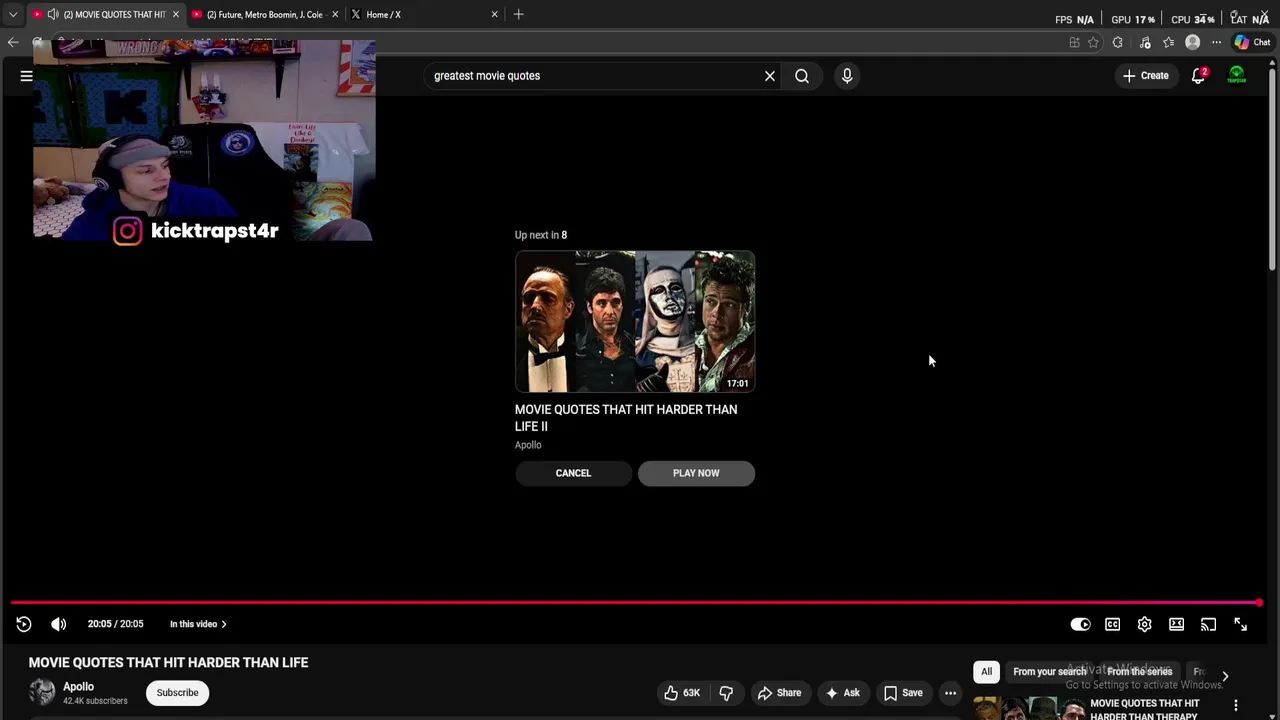Image resolution: width=1280 pixels, height=720 pixels.
Task: Open the browser profile avatar
Action: click(1192, 42)
